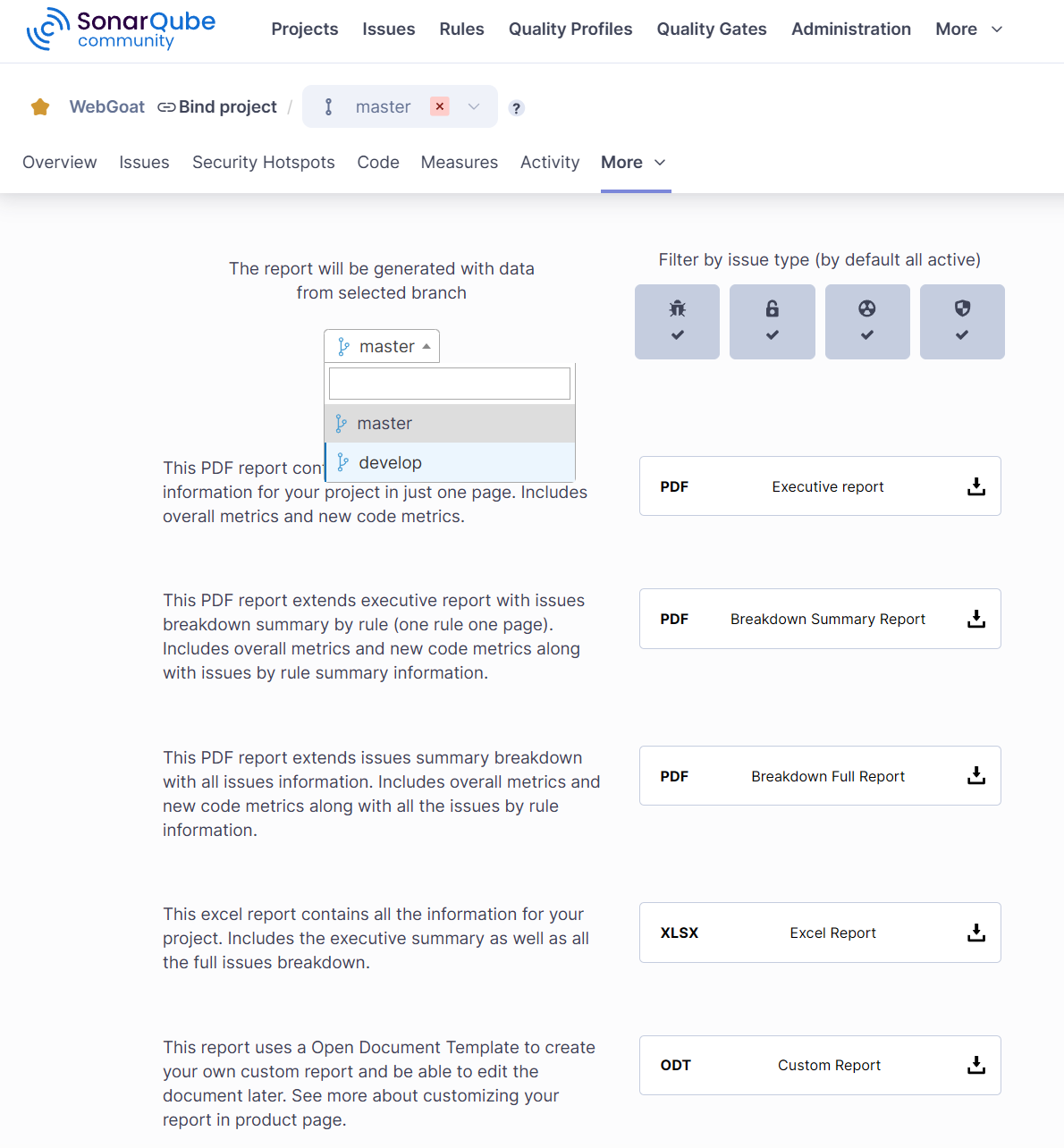Viewport: 1064px width, 1148px height.
Task: Expand the top navigation More menu
Action: (968, 30)
